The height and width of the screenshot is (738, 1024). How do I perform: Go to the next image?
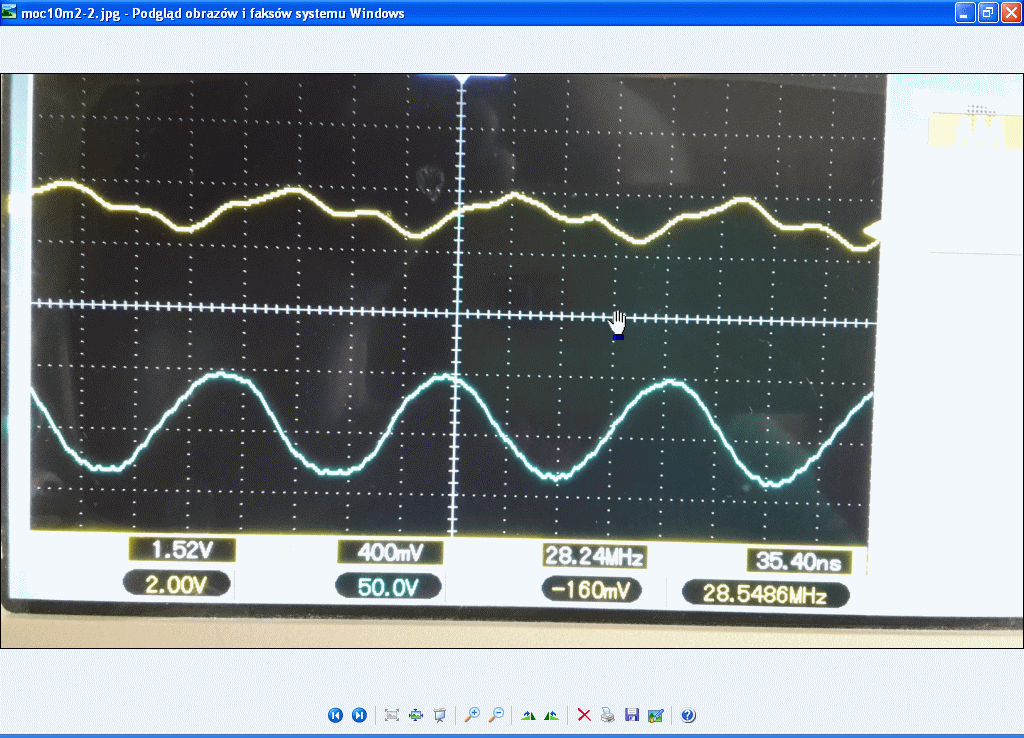click(x=359, y=715)
